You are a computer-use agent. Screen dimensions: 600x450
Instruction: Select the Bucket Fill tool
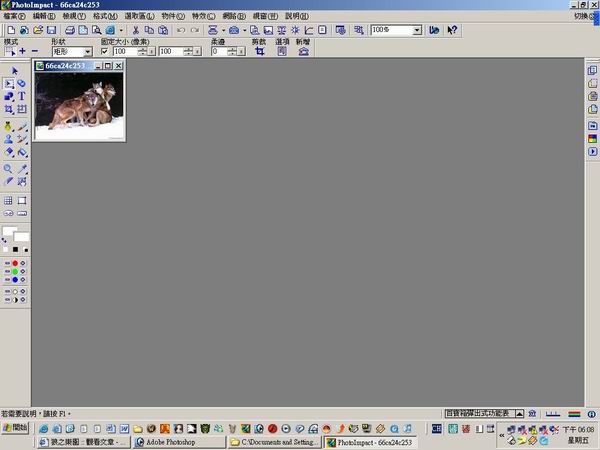[22, 152]
